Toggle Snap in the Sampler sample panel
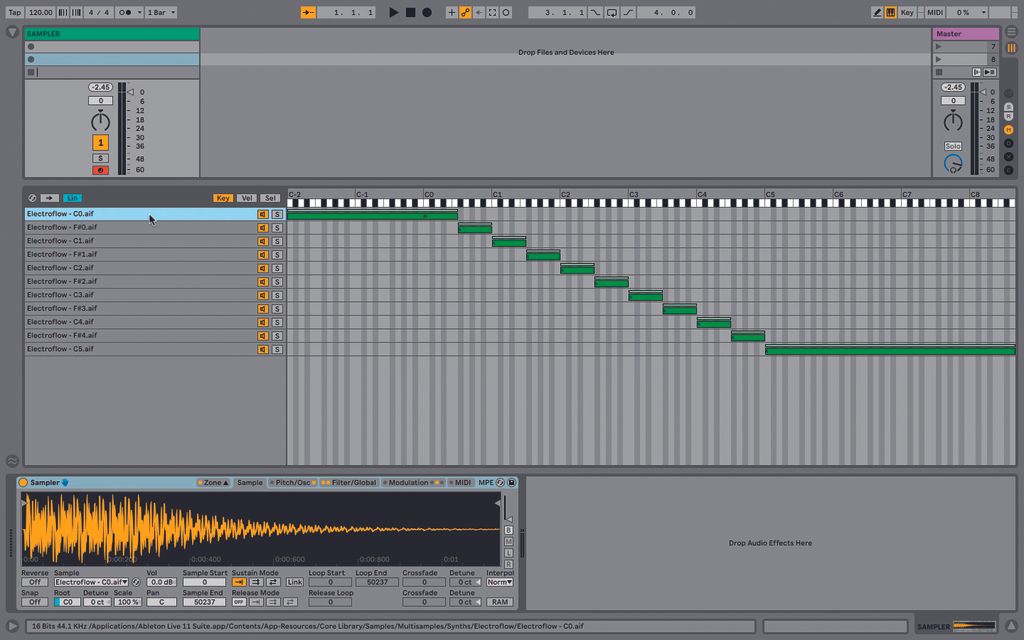Viewport: 1024px width, 640px height. [x=35, y=601]
